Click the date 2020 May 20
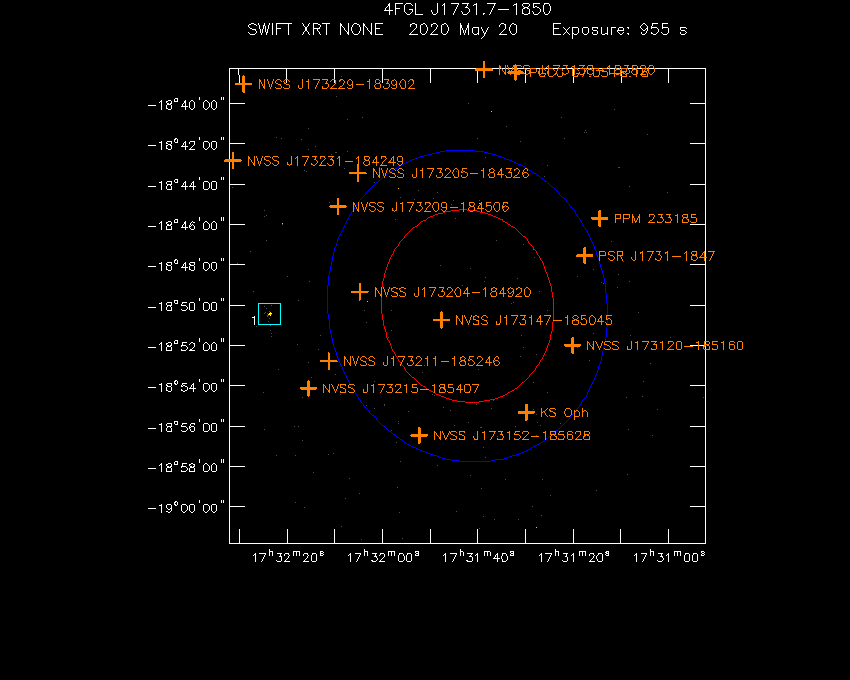This screenshot has width=850, height=680. pos(463,30)
